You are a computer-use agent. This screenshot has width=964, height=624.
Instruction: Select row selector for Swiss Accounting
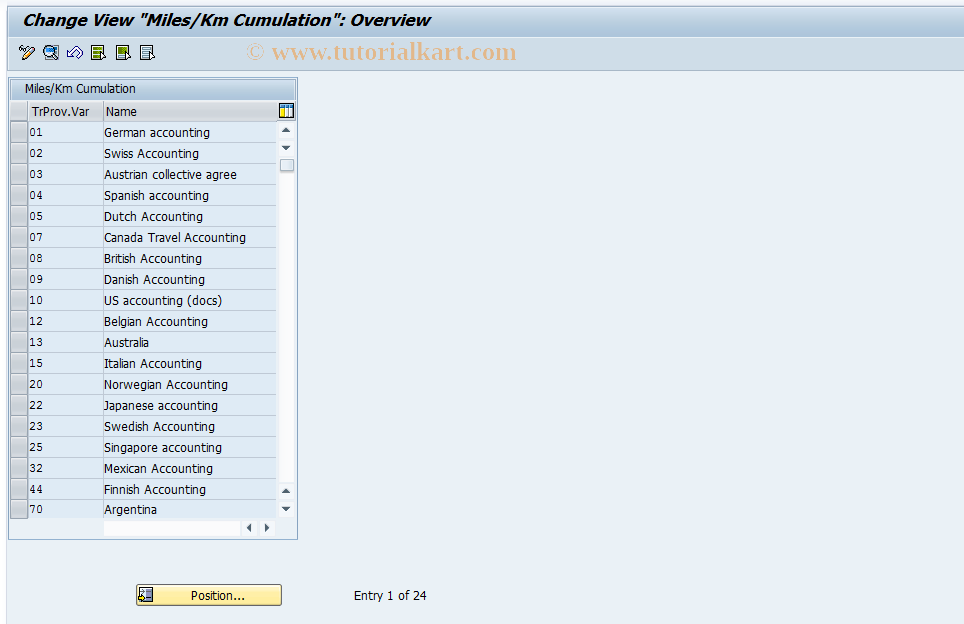pyautogui.click(x=19, y=153)
